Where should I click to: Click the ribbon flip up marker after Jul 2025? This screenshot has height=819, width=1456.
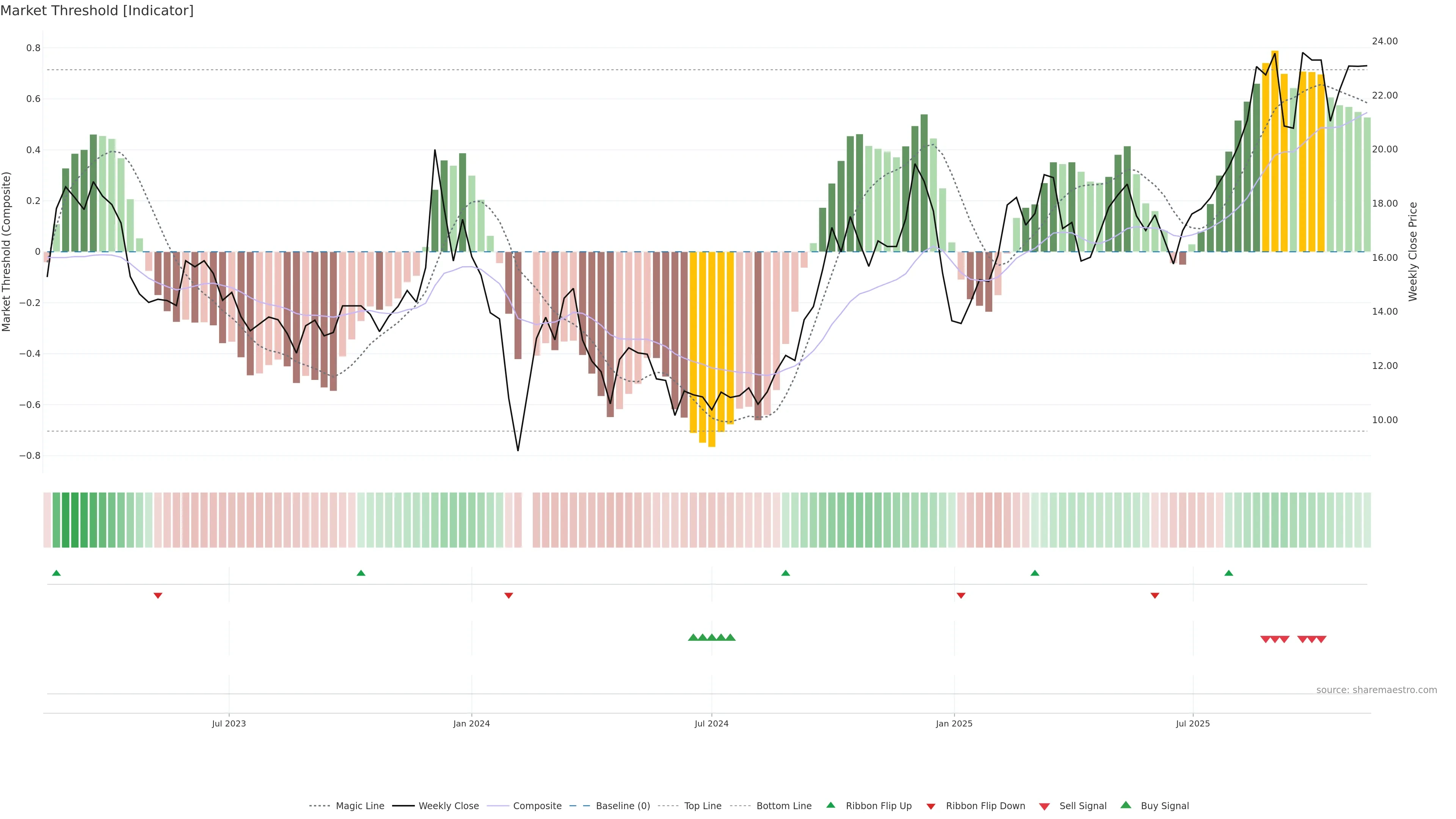1228,573
